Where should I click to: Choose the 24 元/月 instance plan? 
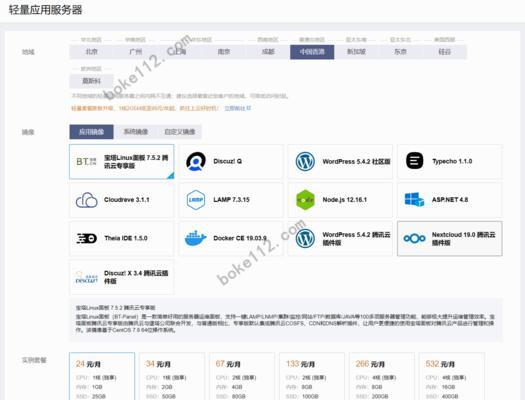[102, 376]
